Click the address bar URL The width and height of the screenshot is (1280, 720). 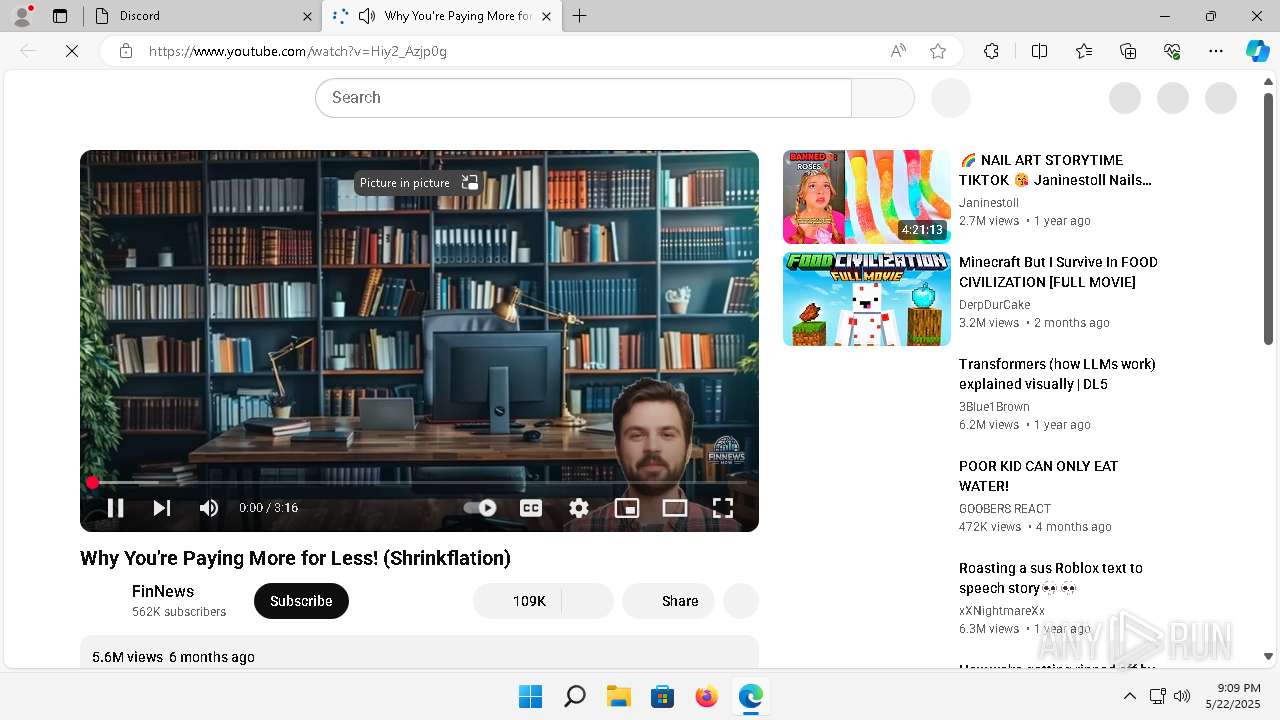coord(298,51)
